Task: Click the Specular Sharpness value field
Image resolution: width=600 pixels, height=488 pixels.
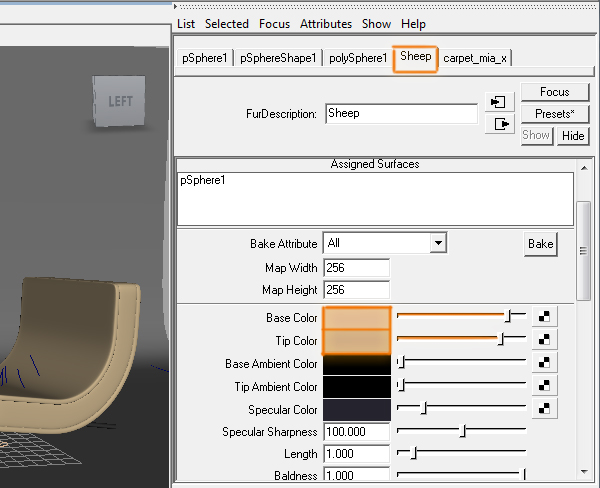Action: [x=357, y=432]
